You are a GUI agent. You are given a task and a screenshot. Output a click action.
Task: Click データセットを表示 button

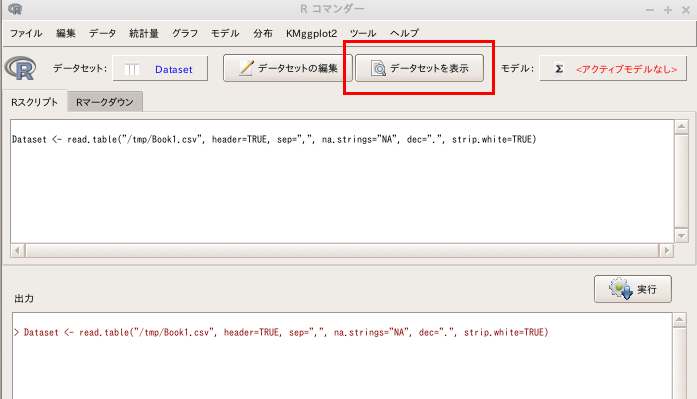pyautogui.click(x=420, y=68)
